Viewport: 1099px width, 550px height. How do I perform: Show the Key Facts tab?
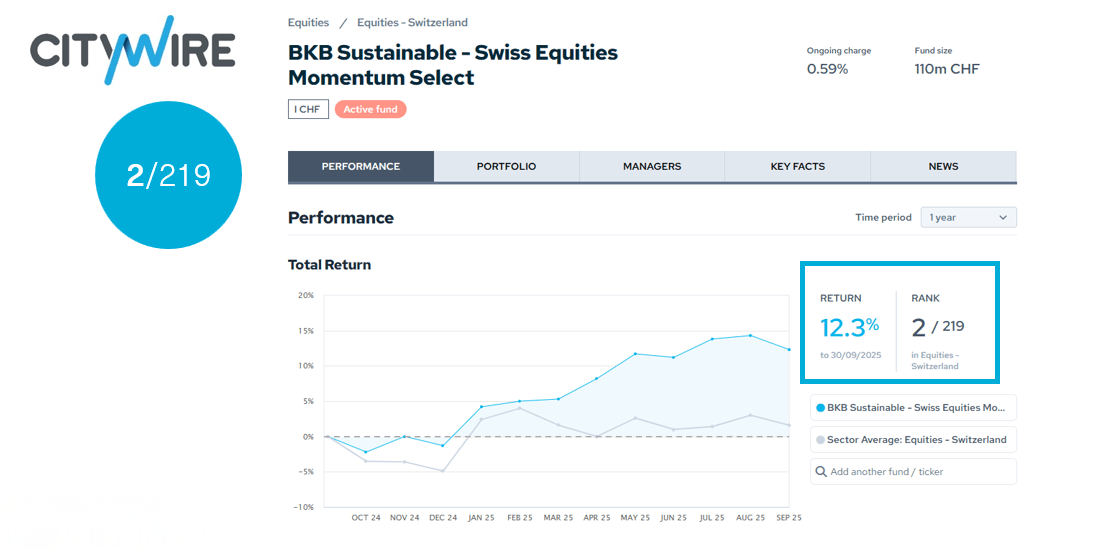coord(797,166)
